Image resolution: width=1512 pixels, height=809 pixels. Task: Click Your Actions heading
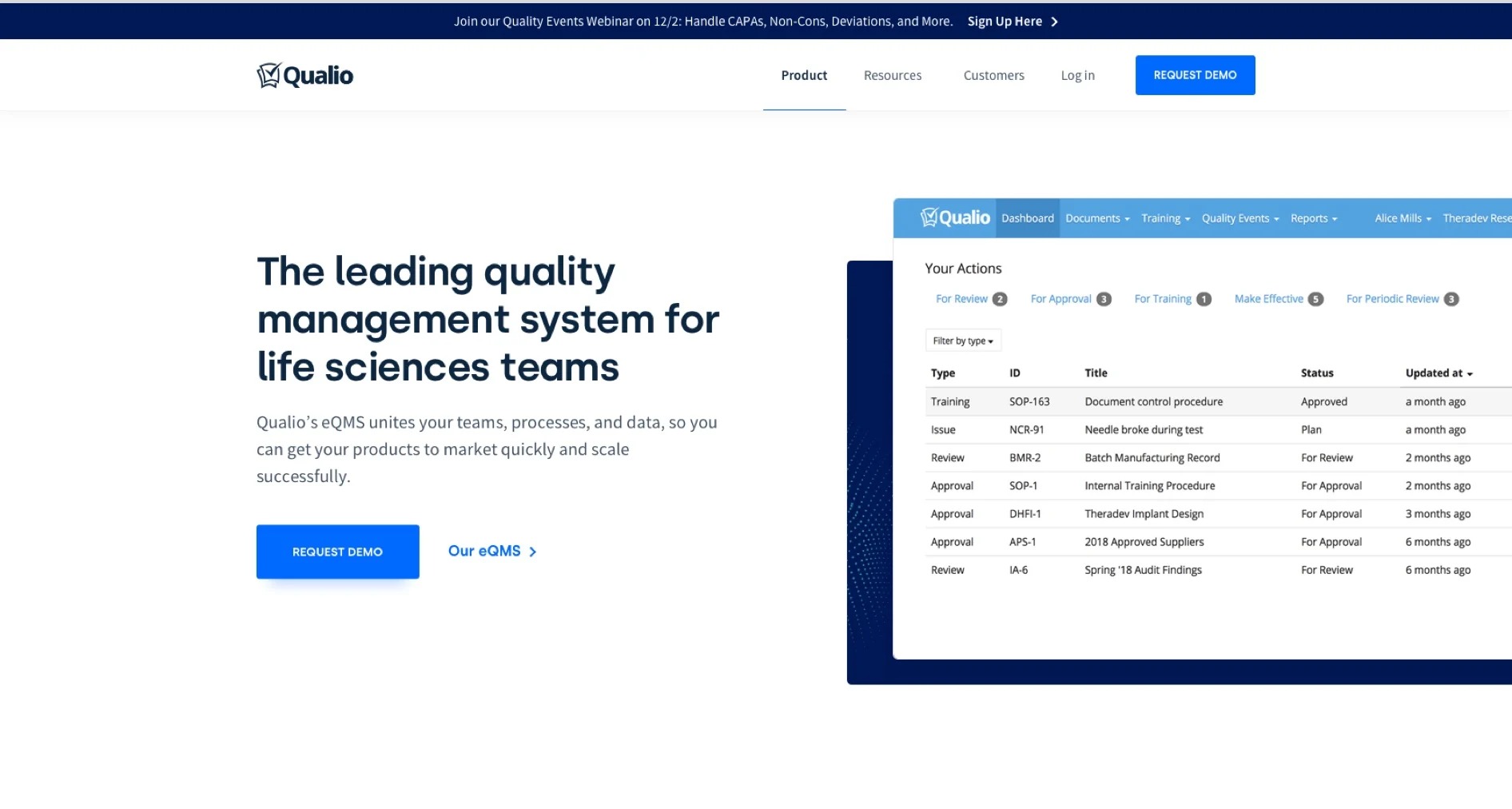pos(963,269)
